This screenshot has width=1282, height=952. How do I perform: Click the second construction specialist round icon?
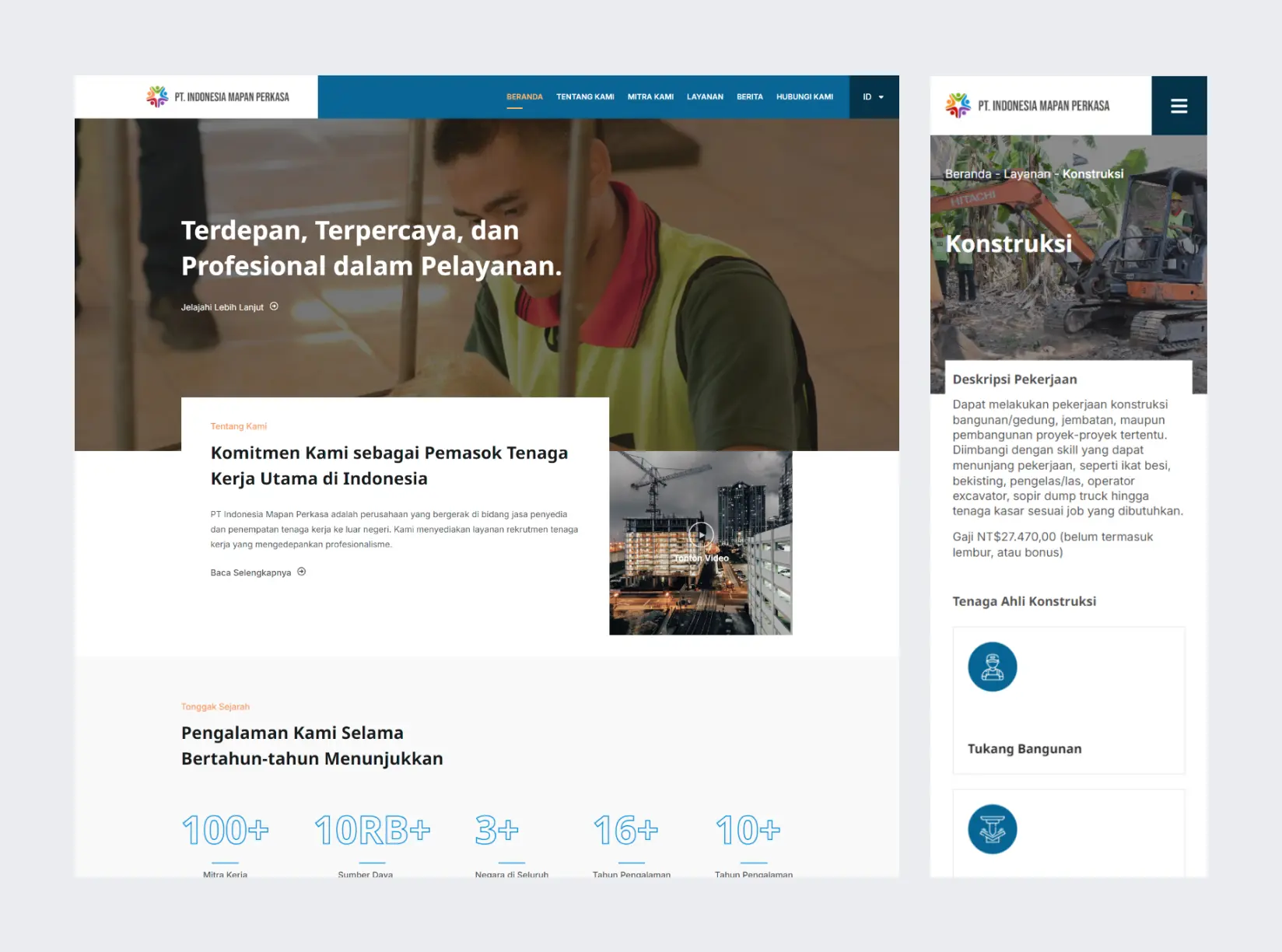click(992, 829)
